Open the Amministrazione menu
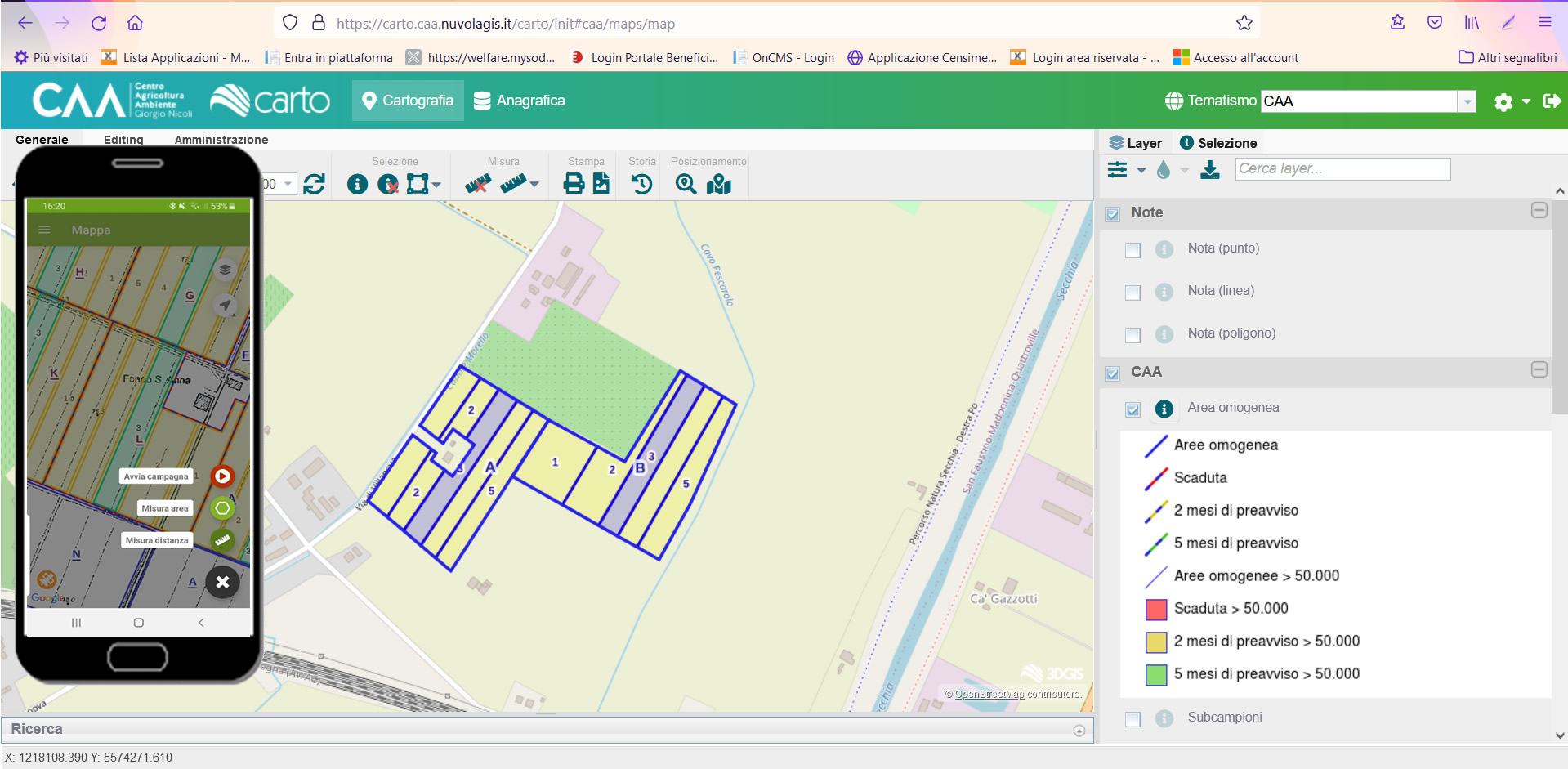The image size is (1568, 769). click(x=220, y=140)
